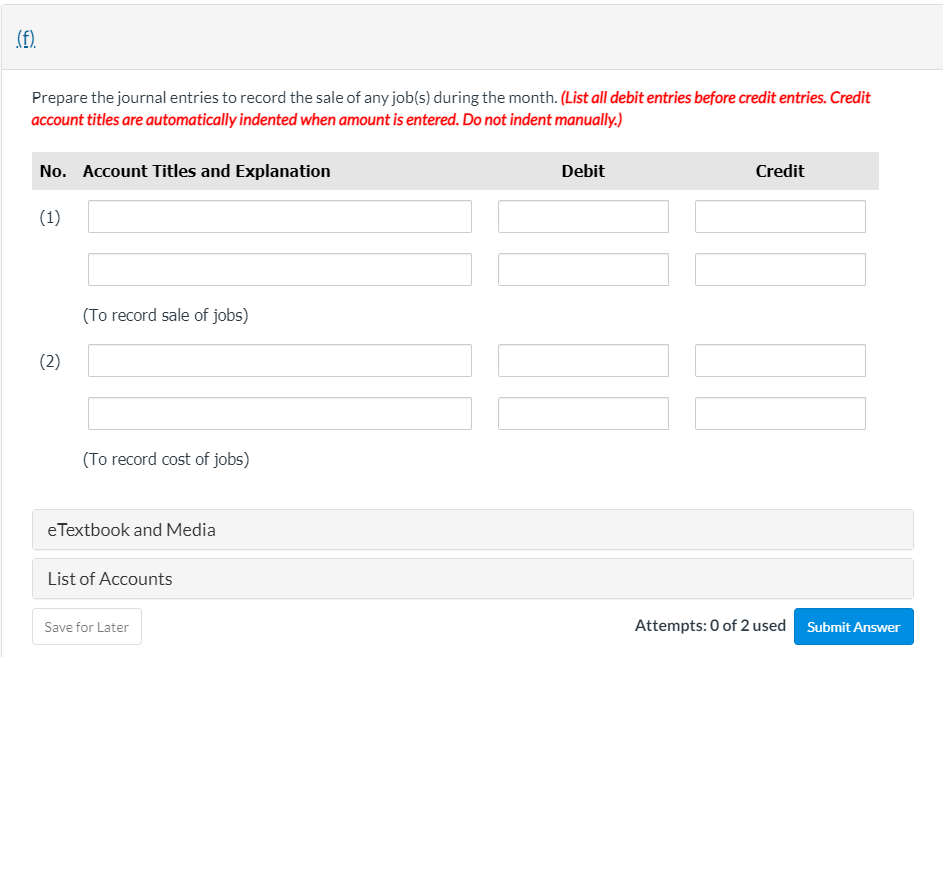The height and width of the screenshot is (886, 943).
Task: Click the Credit field in entry (1) second row
Action: 780,269
